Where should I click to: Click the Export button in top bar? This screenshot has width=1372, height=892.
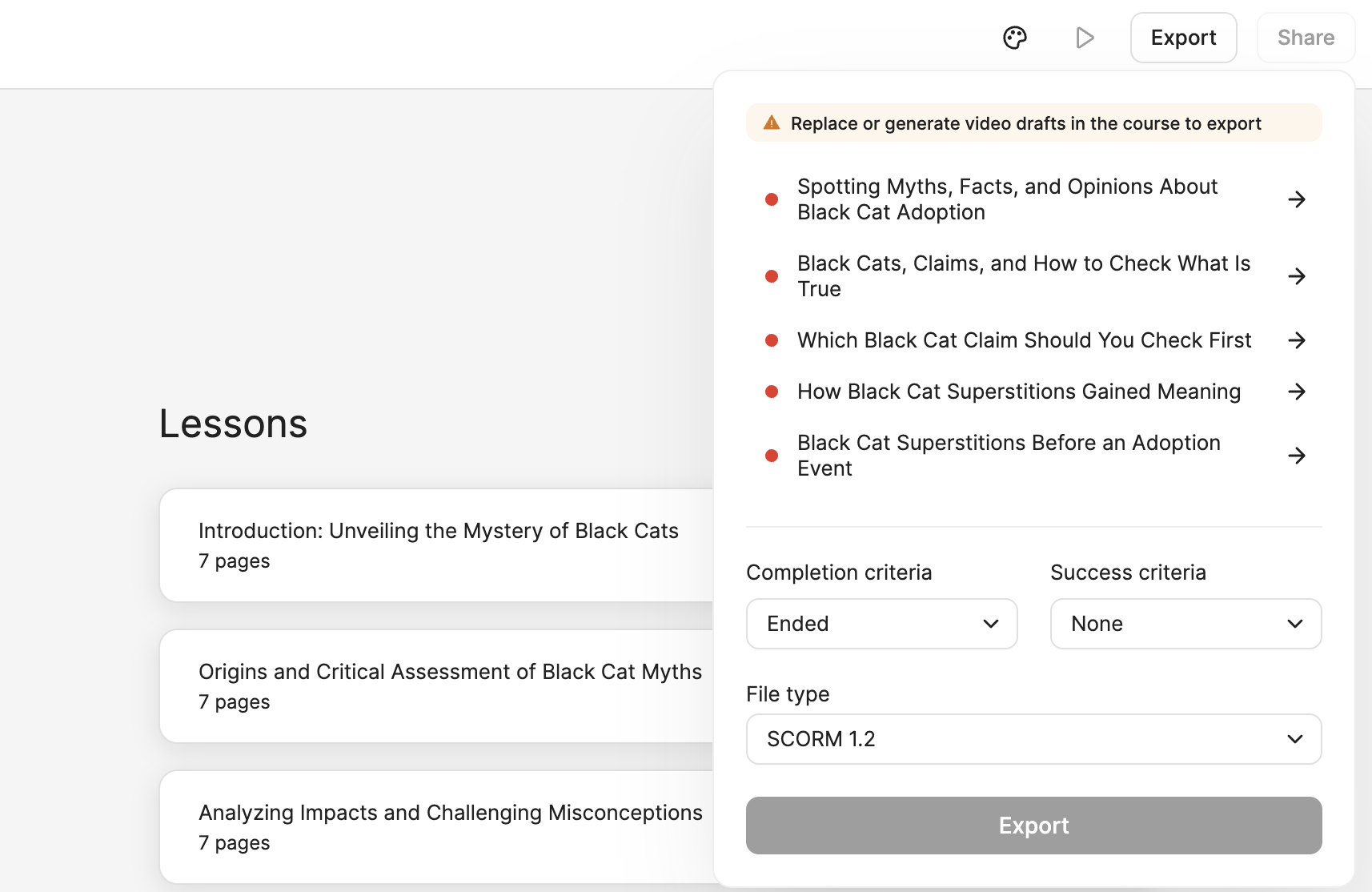click(x=1183, y=38)
